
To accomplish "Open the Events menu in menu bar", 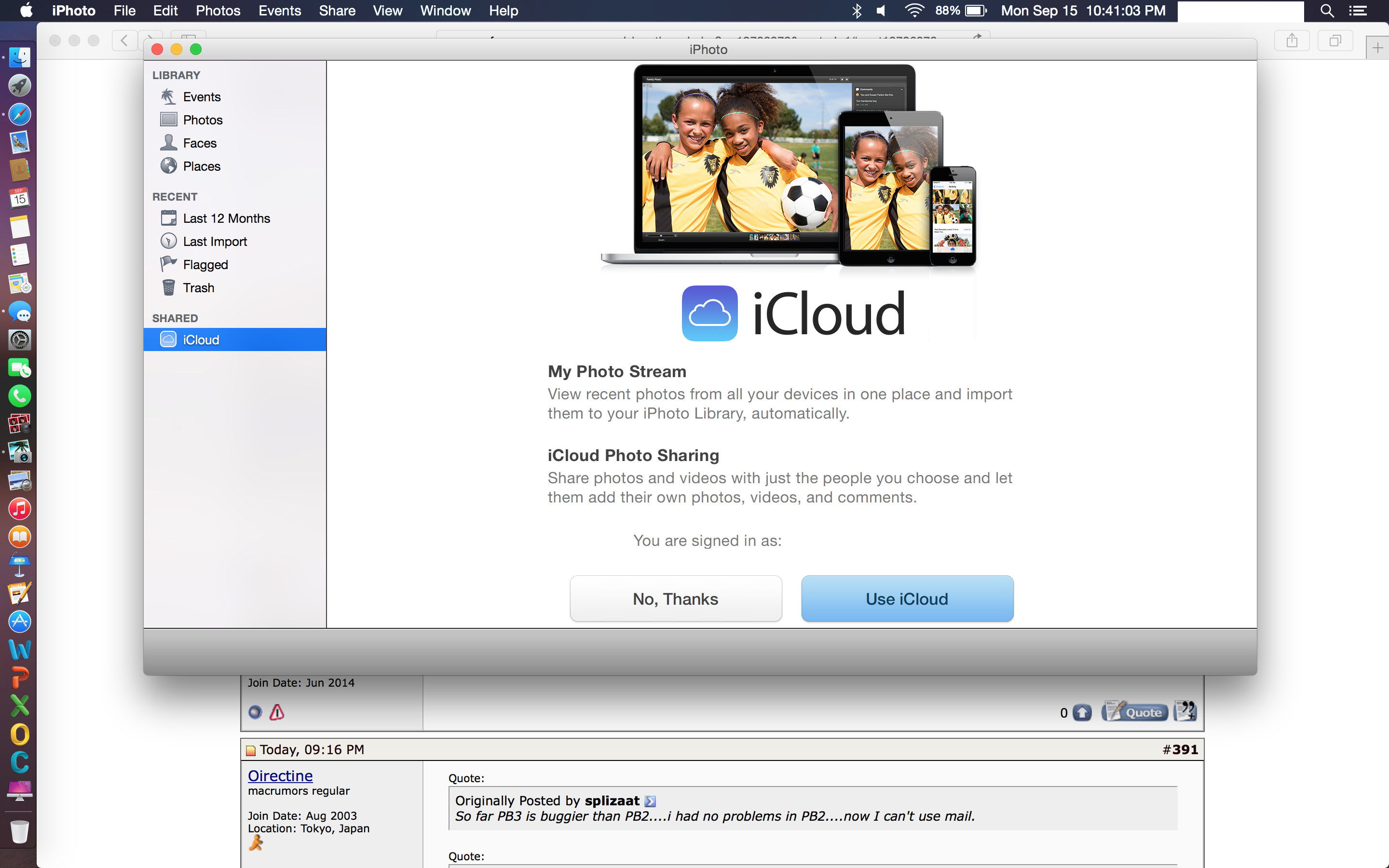I will point(280,11).
